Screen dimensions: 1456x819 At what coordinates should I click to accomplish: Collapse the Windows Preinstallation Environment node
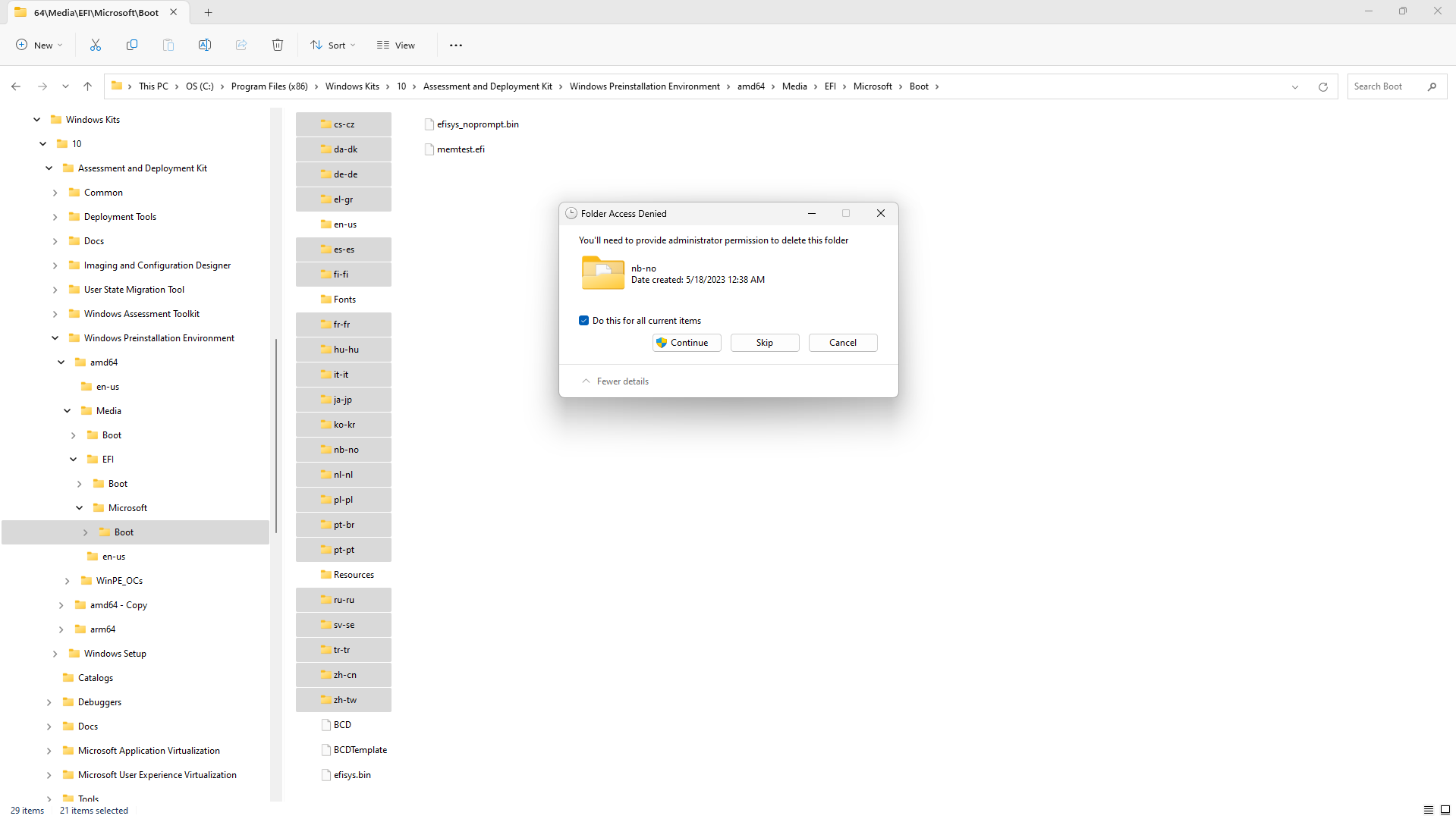click(55, 338)
